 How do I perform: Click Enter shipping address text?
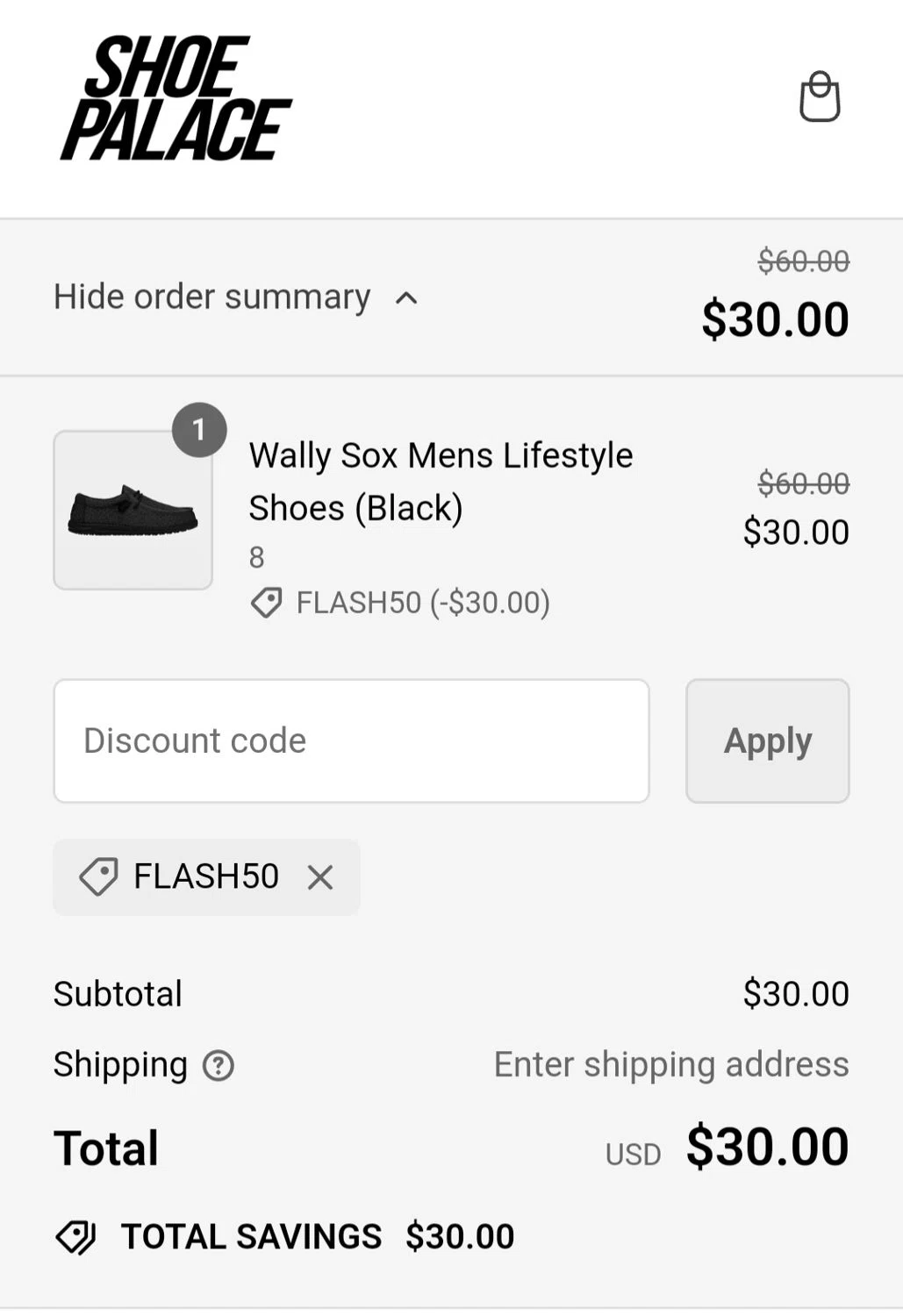(671, 1064)
